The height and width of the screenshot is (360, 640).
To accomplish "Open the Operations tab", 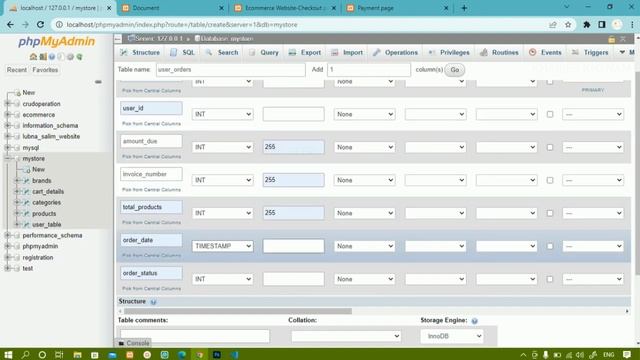I will pos(395,53).
